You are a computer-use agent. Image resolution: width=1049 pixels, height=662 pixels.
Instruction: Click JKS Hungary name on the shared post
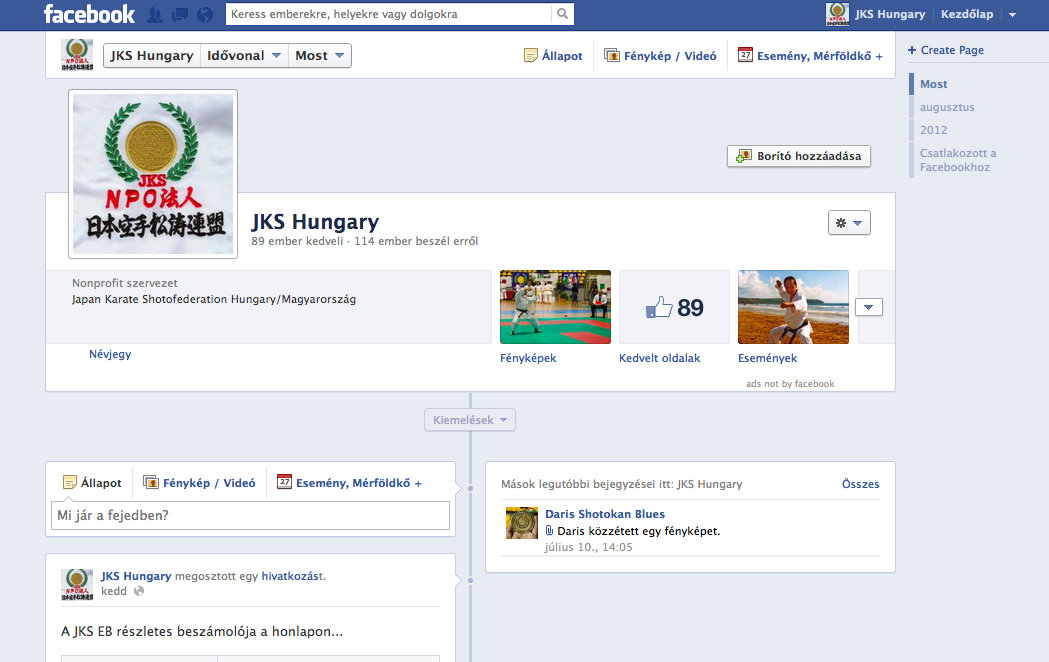[136, 576]
